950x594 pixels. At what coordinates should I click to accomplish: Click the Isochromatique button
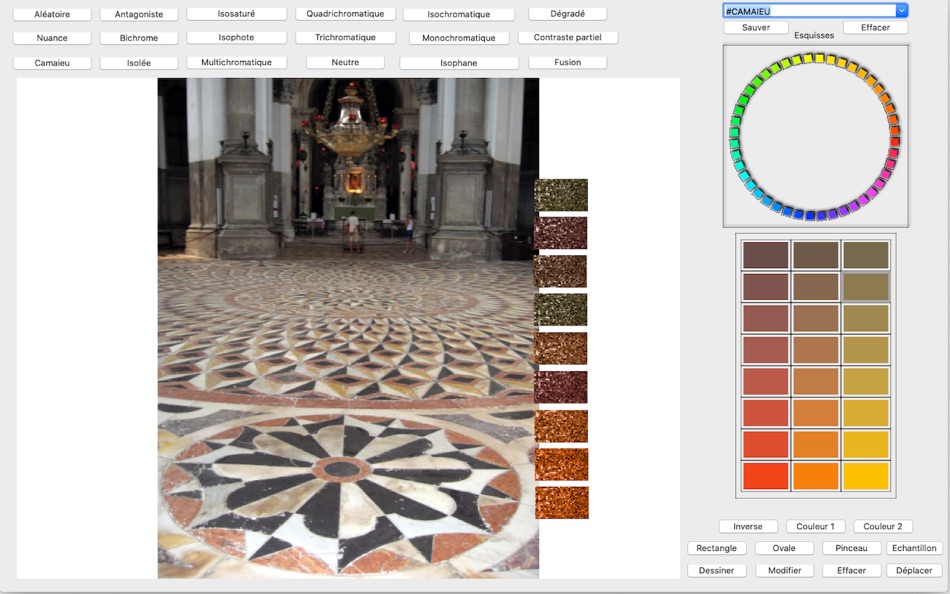pos(459,14)
